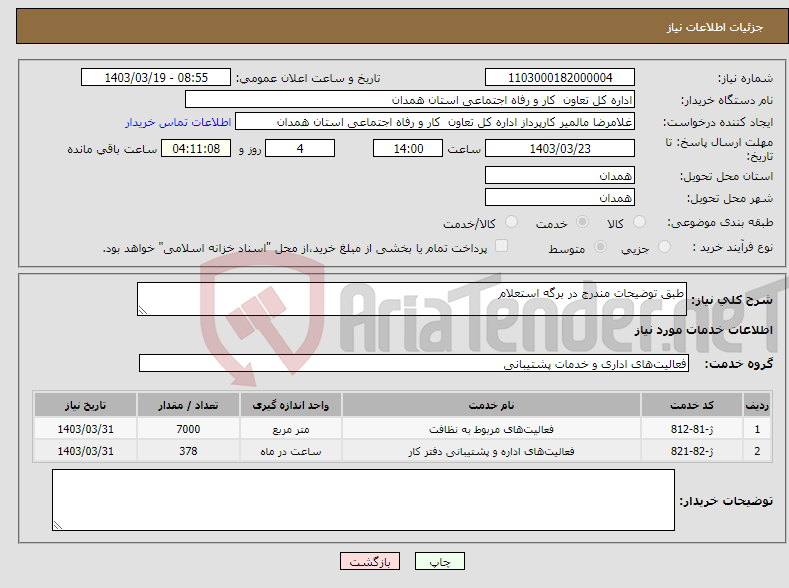This screenshot has height=588, width=789.
Task: Click the شرح کلی نیاز description textarea
Action: 412,299
